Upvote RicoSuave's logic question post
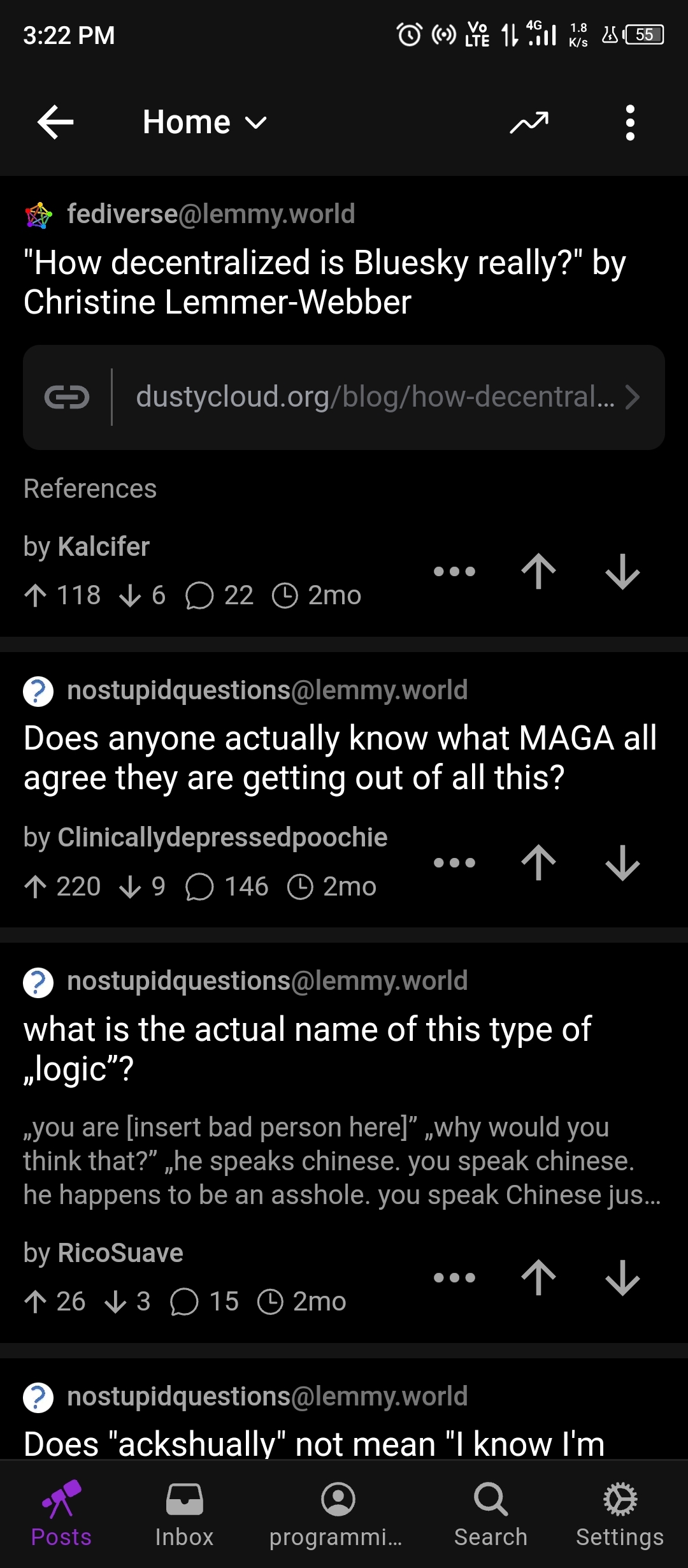Viewport: 688px width, 1568px height. pyautogui.click(x=539, y=1277)
